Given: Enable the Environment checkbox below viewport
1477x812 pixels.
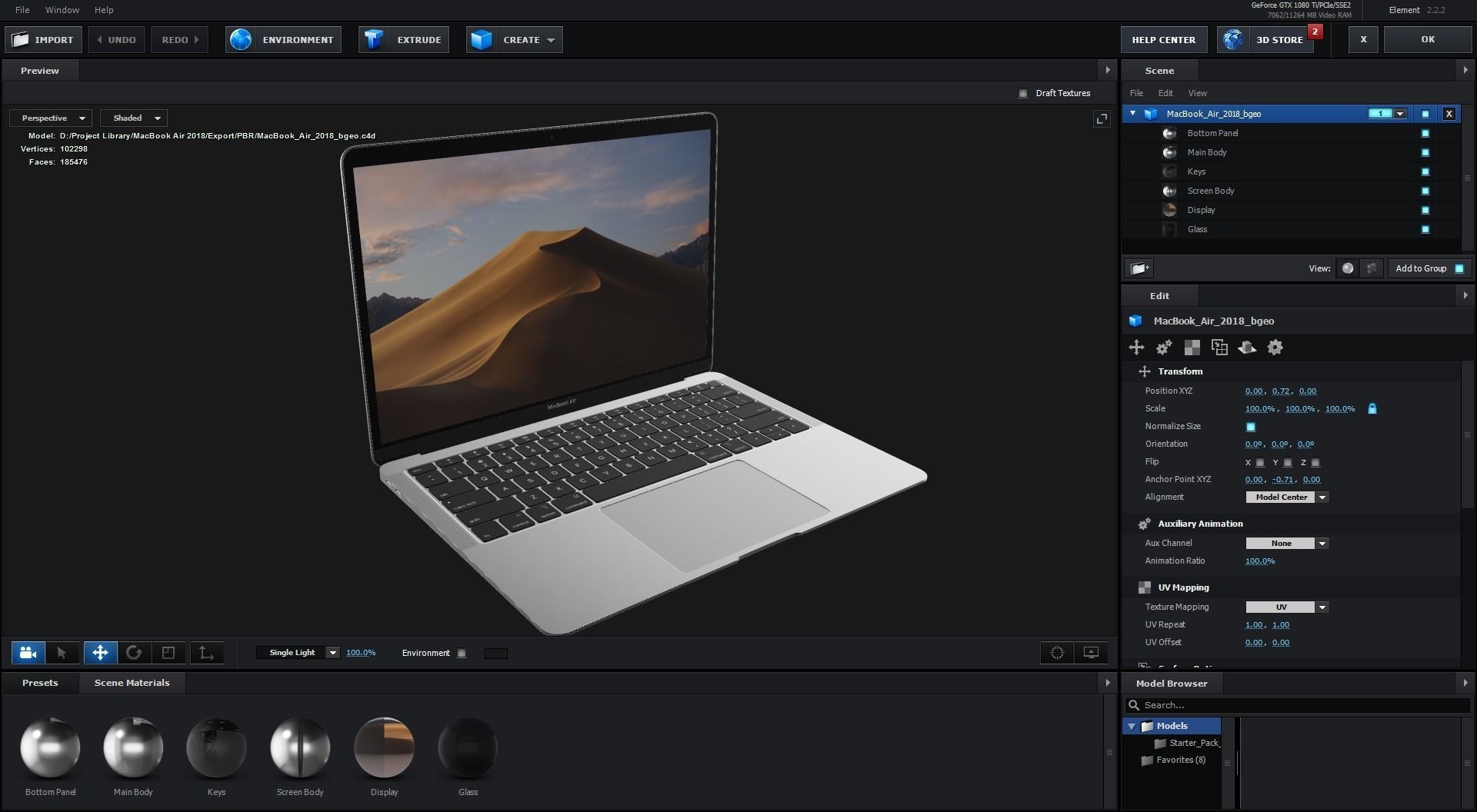Looking at the screenshot, I should tap(462, 653).
